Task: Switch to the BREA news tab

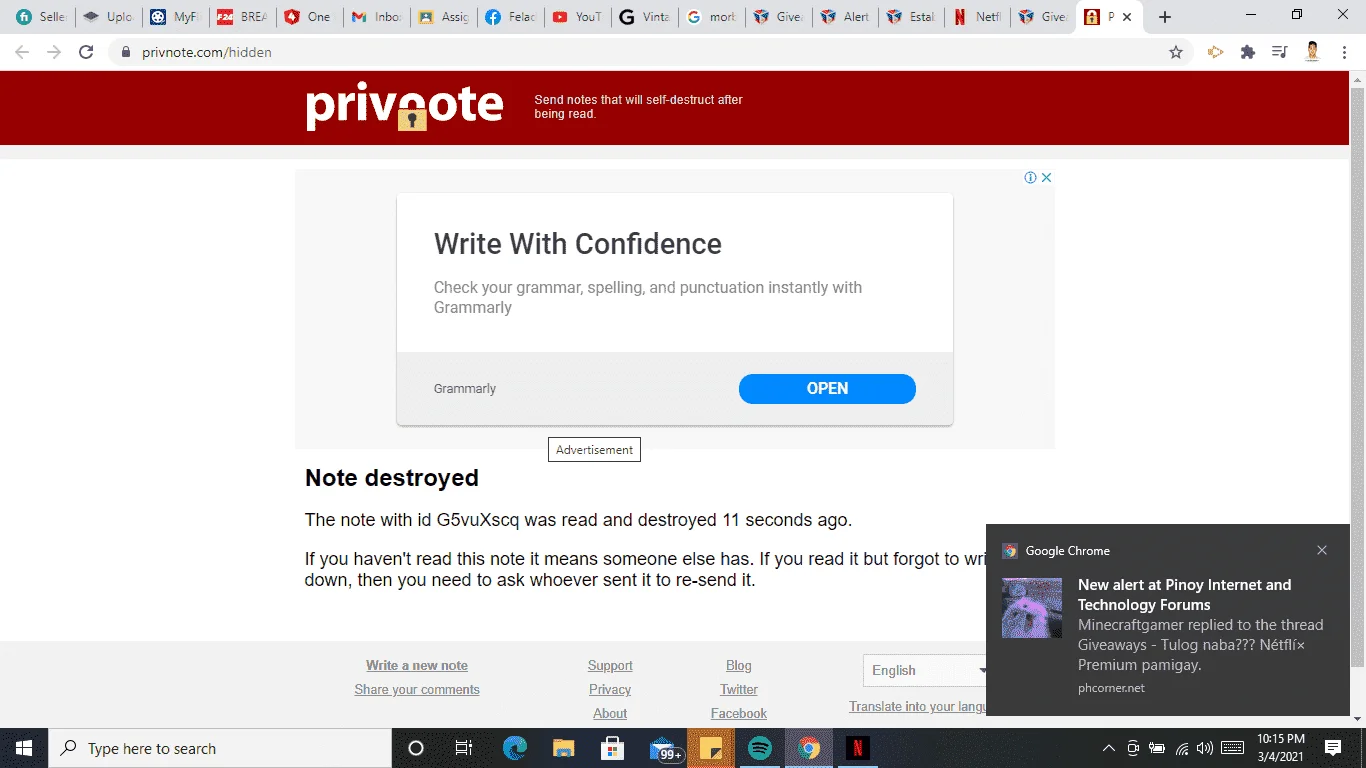Action: 242,17
